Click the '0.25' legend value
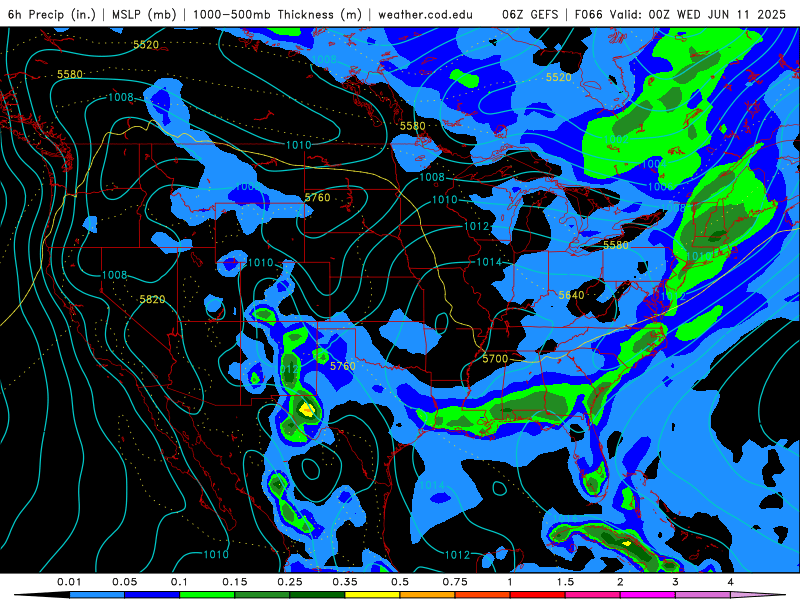 (290, 582)
